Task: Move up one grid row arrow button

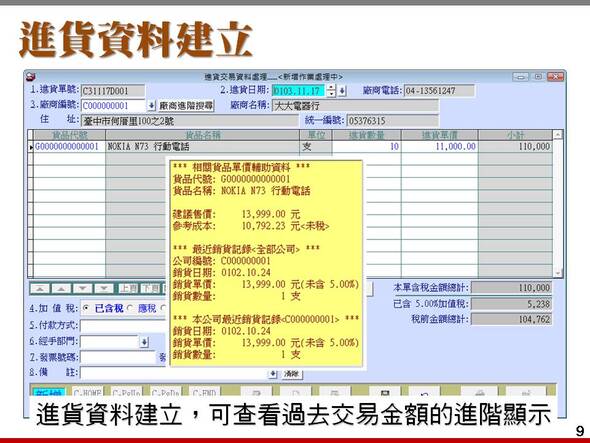Action: pos(61,289)
